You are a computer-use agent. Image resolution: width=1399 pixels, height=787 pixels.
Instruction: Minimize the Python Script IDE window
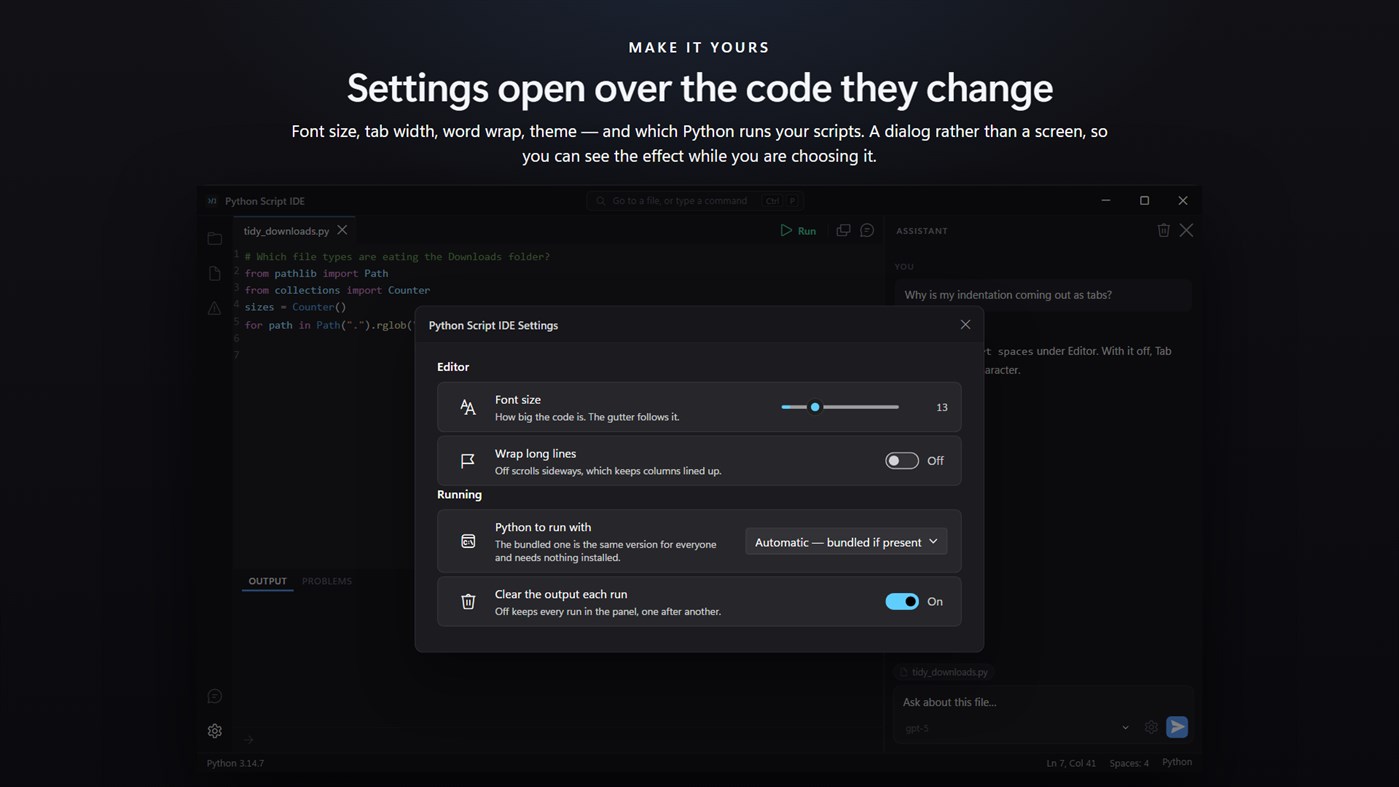(x=1105, y=200)
